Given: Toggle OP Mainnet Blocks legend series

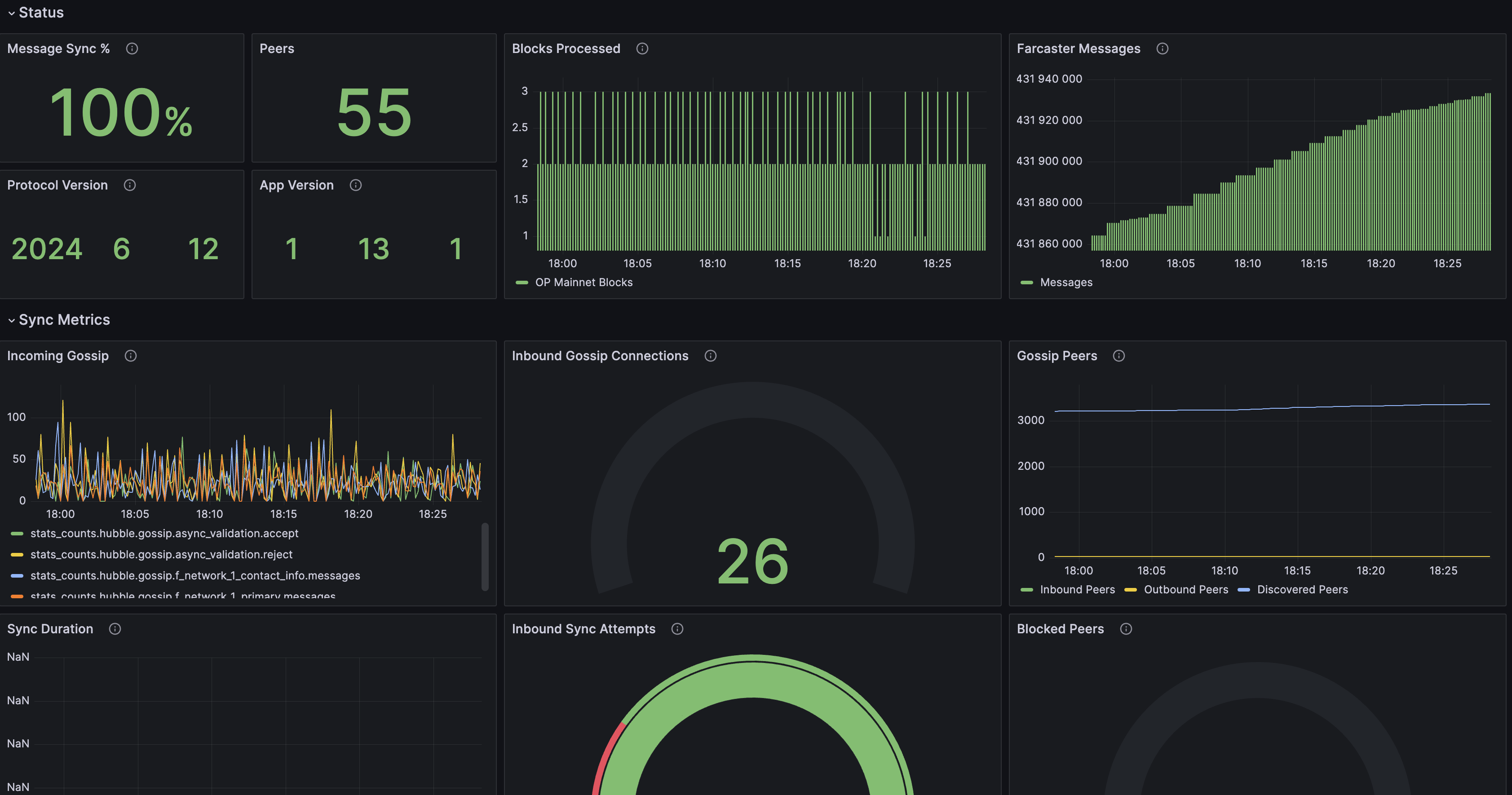Looking at the screenshot, I should point(584,282).
